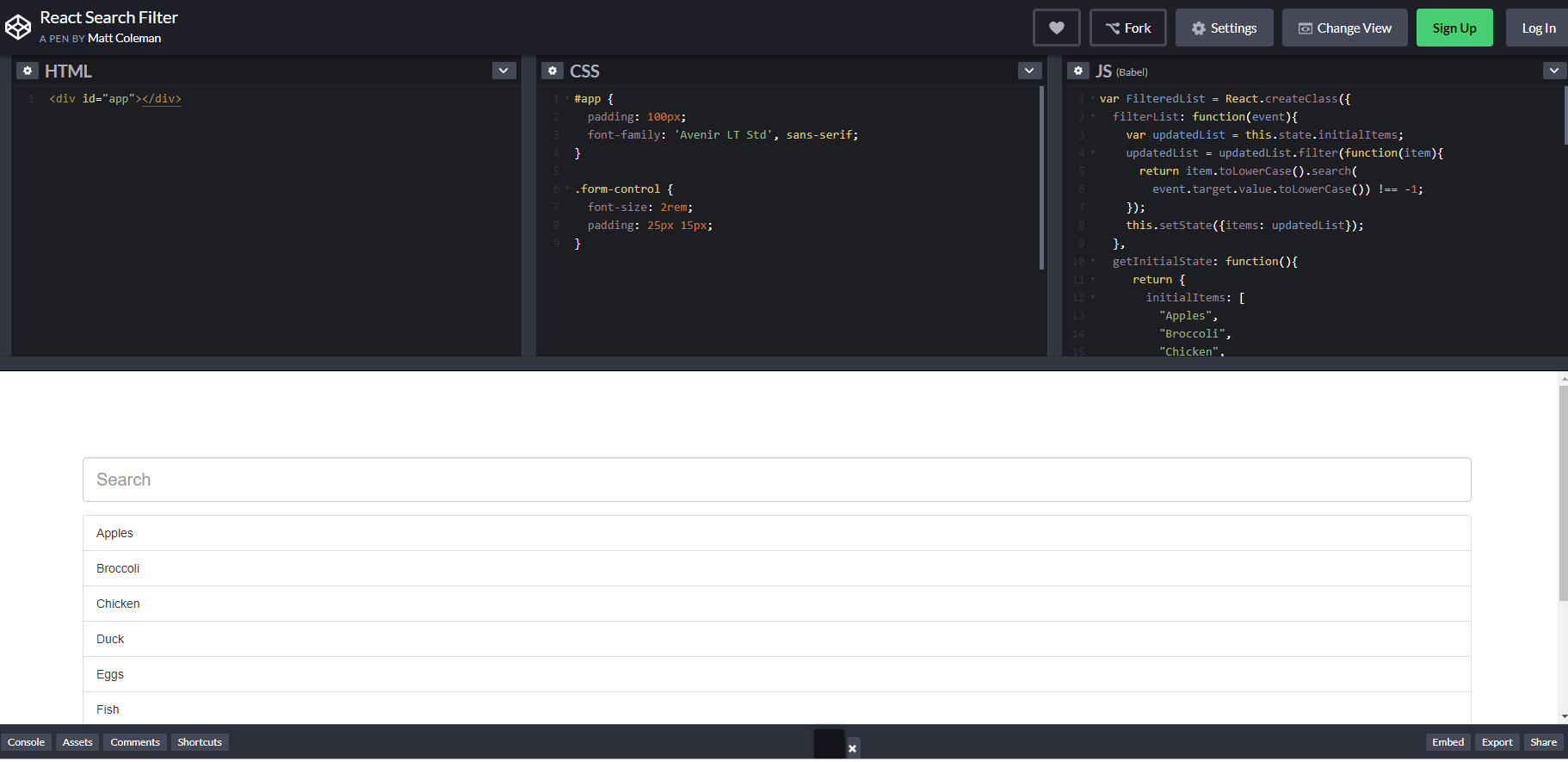The height and width of the screenshot is (762, 1568).
Task: Click the CSS panel title
Action: 584,71
